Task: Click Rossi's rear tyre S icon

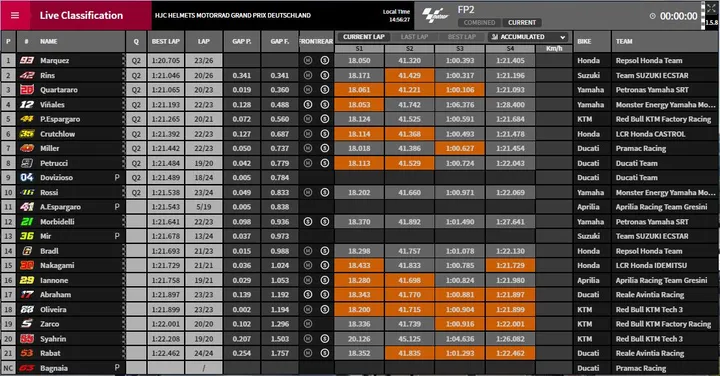Action: [x=325, y=192]
